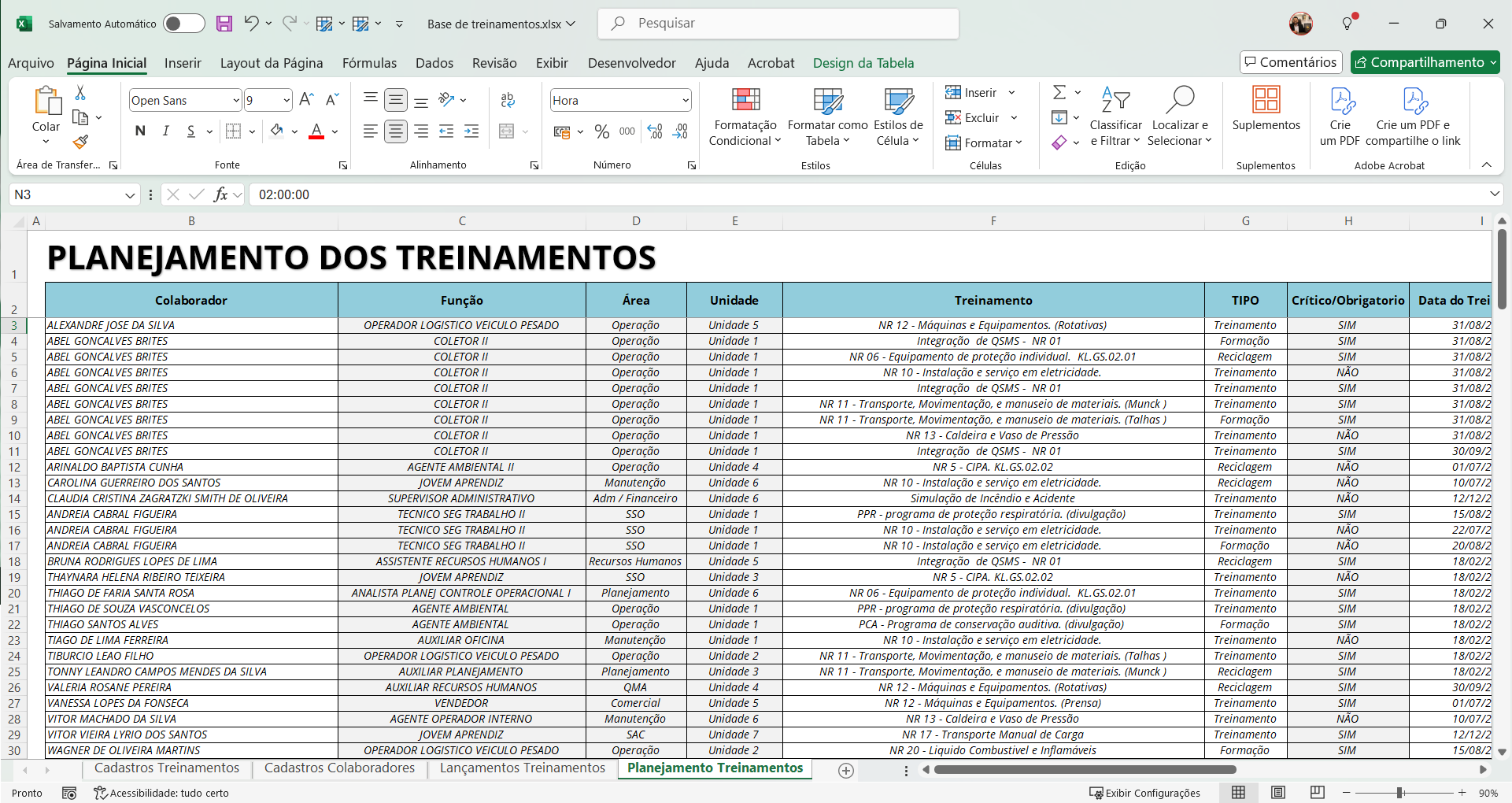Switch to Cadastros Colaboradores sheet tab
The width and height of the screenshot is (1512, 803).
[339, 768]
